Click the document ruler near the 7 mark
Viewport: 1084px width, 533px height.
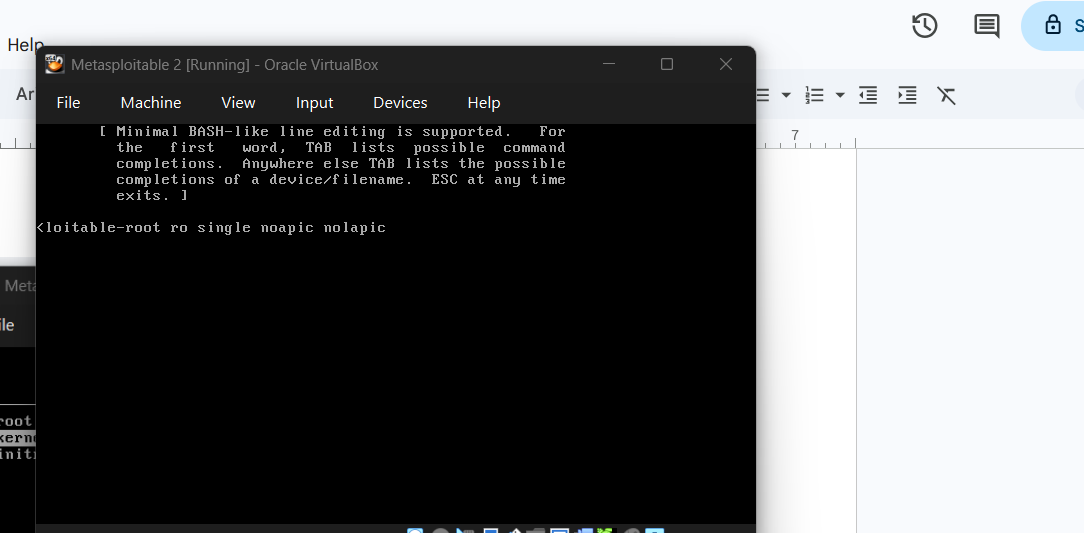coord(795,137)
